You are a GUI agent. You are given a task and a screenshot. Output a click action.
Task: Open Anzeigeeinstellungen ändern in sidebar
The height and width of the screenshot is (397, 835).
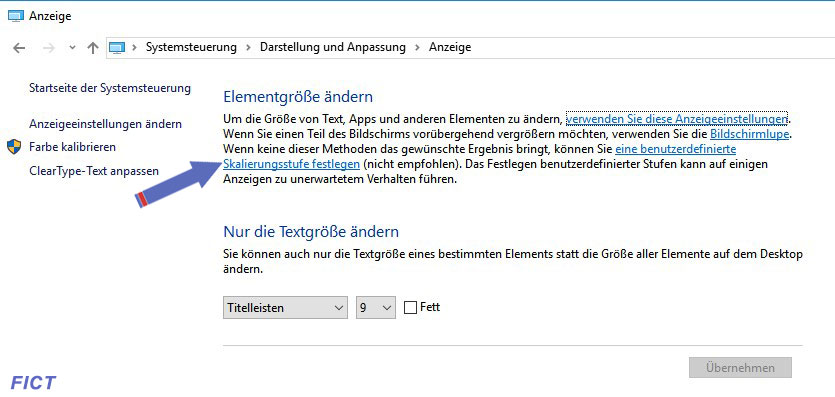[x=105, y=124]
